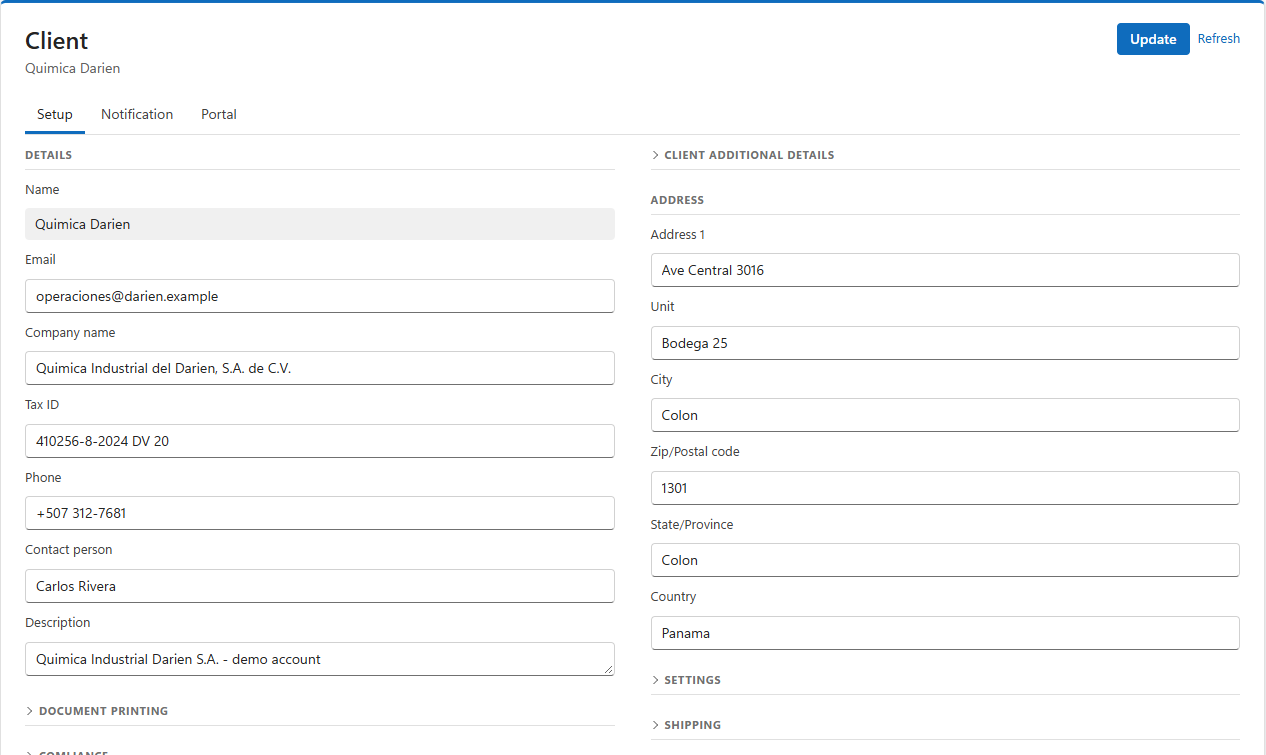Click the Update button
This screenshot has height=755, width=1266.
point(1153,39)
